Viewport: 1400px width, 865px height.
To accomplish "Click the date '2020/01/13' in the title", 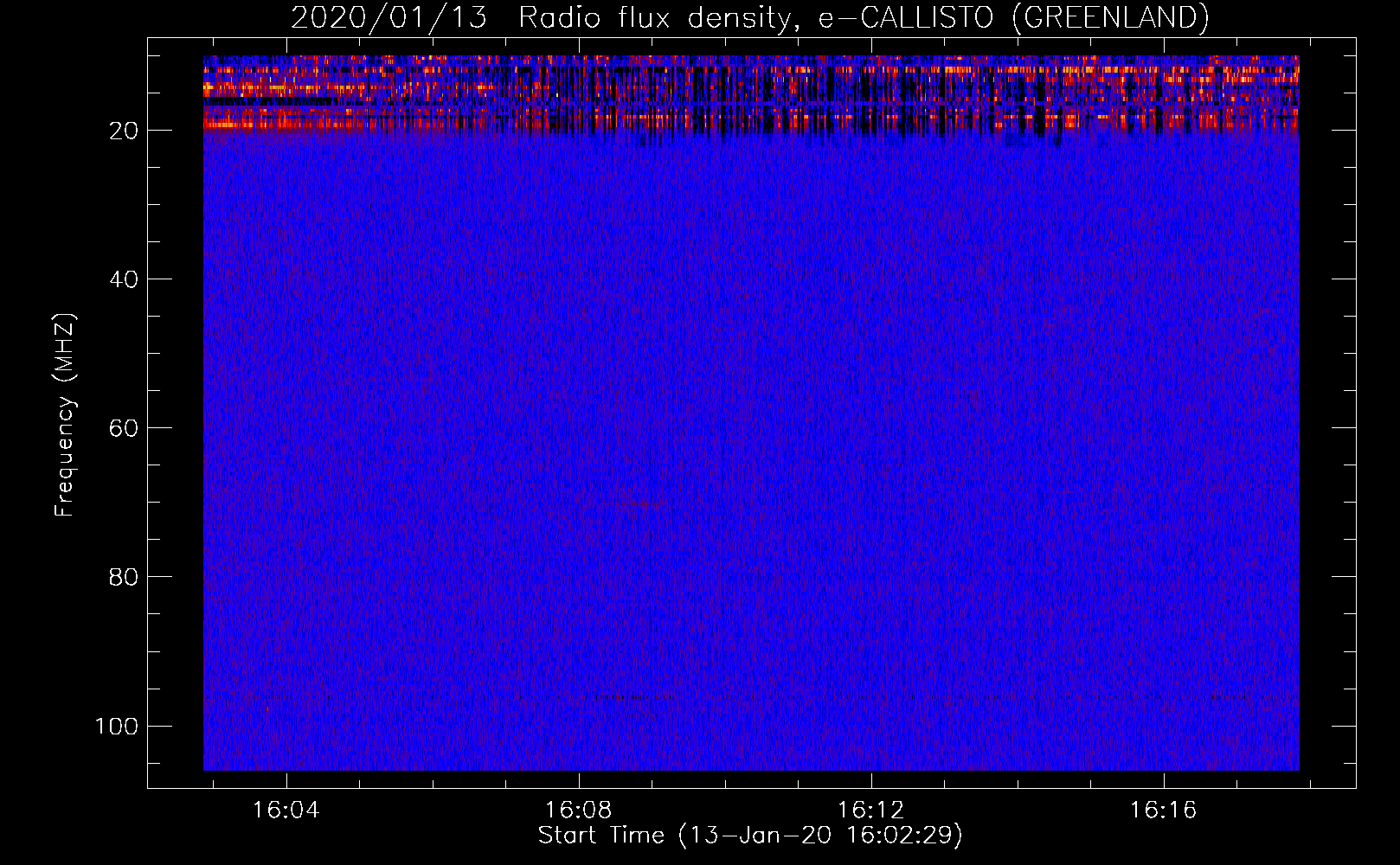I will (389, 18).
